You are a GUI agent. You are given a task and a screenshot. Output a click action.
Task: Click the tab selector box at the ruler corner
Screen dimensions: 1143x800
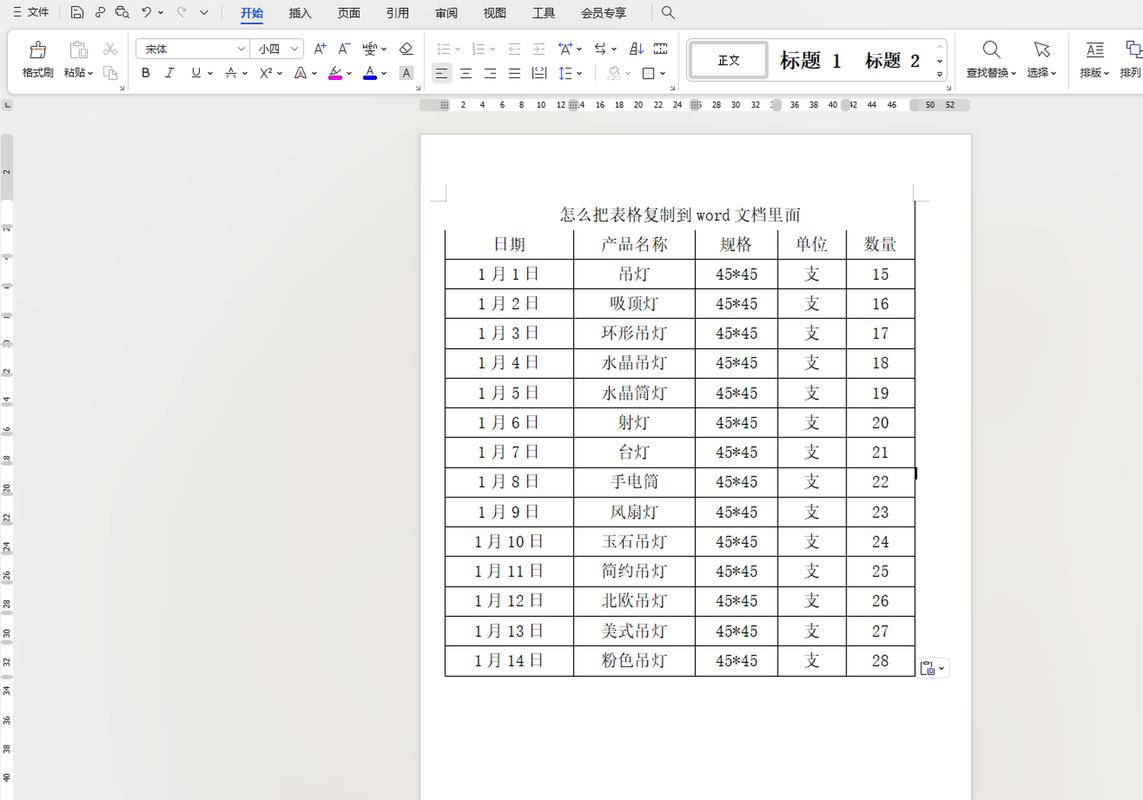(7, 106)
